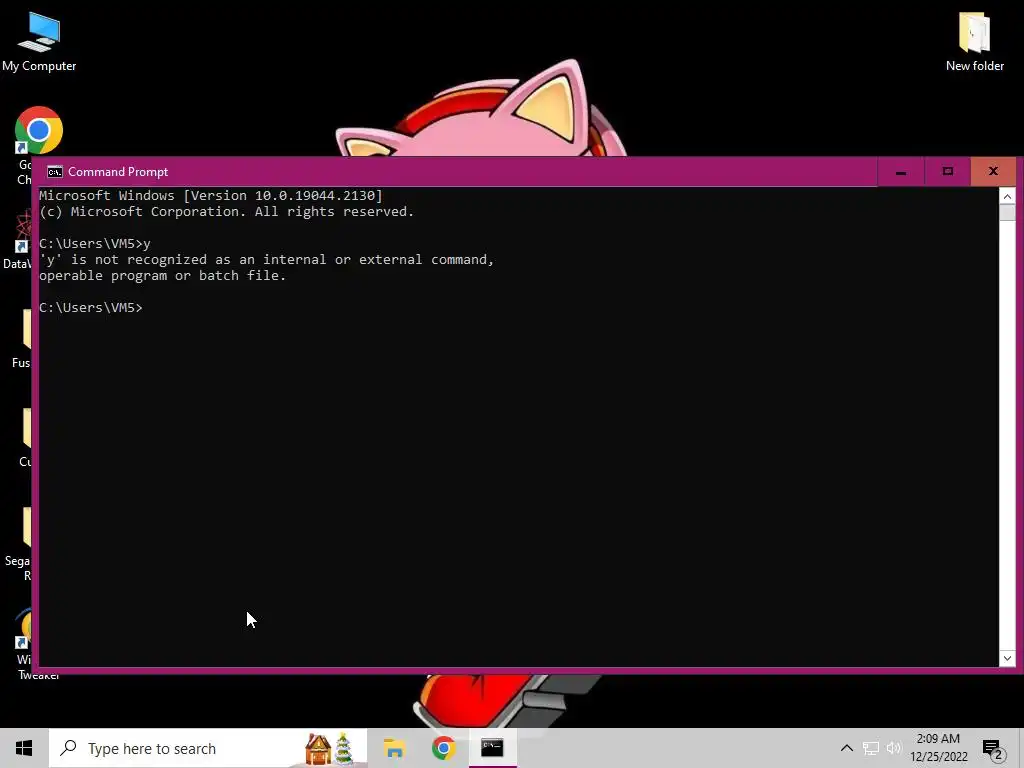The image size is (1024, 768).
Task: Click the 'operable program or batch file.' text
Action: pos(163,276)
